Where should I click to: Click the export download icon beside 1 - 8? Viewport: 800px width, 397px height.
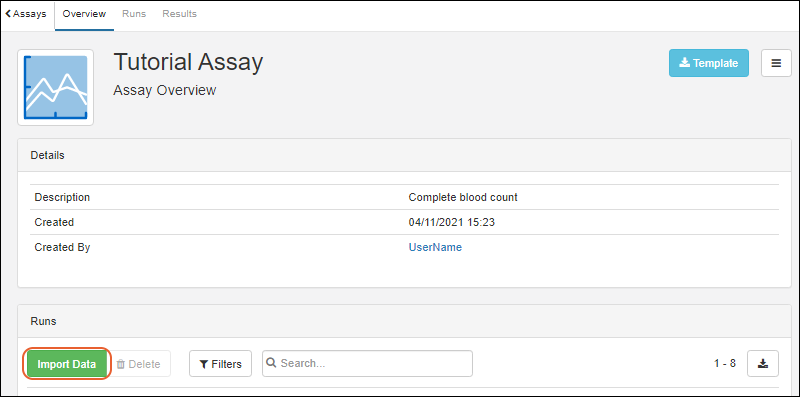tap(763, 363)
